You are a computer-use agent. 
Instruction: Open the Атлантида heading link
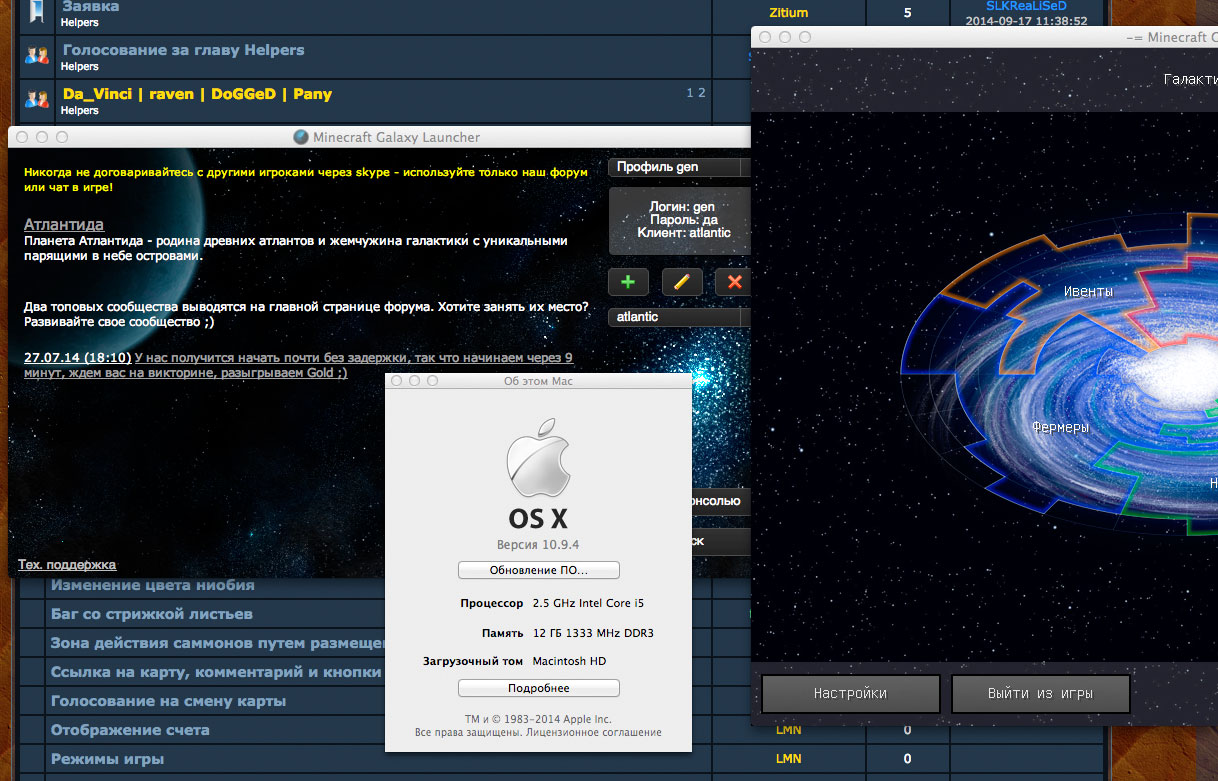(64, 225)
